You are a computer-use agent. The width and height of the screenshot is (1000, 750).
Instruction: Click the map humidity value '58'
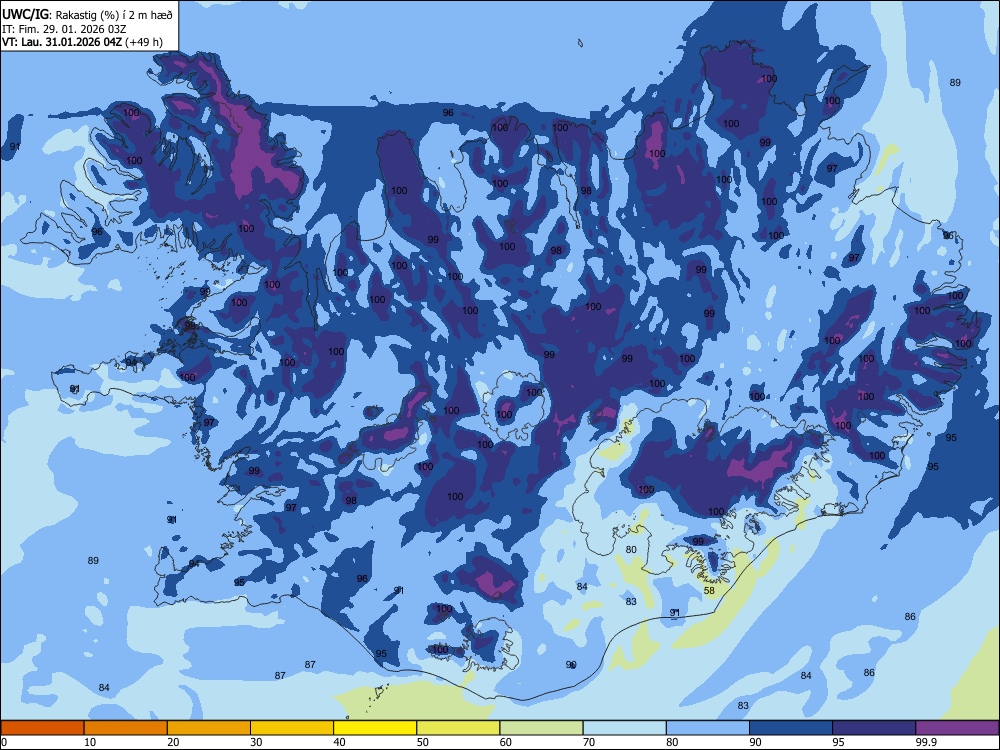[709, 591]
